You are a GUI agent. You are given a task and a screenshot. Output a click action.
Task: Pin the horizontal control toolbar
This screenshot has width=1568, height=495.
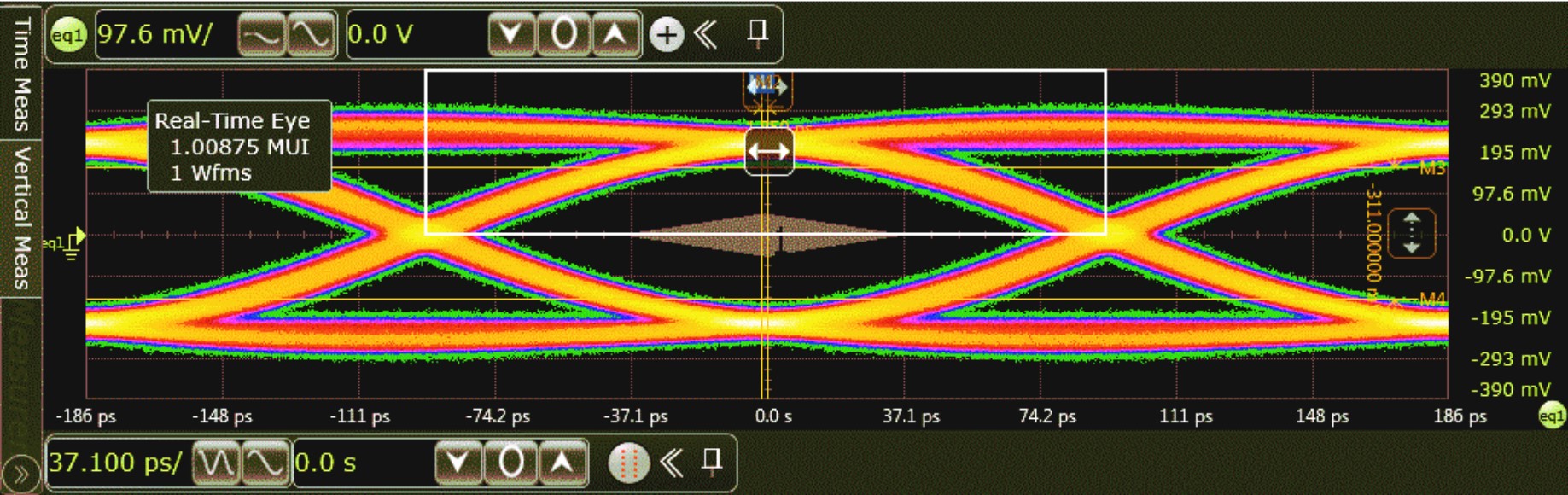[711, 462]
